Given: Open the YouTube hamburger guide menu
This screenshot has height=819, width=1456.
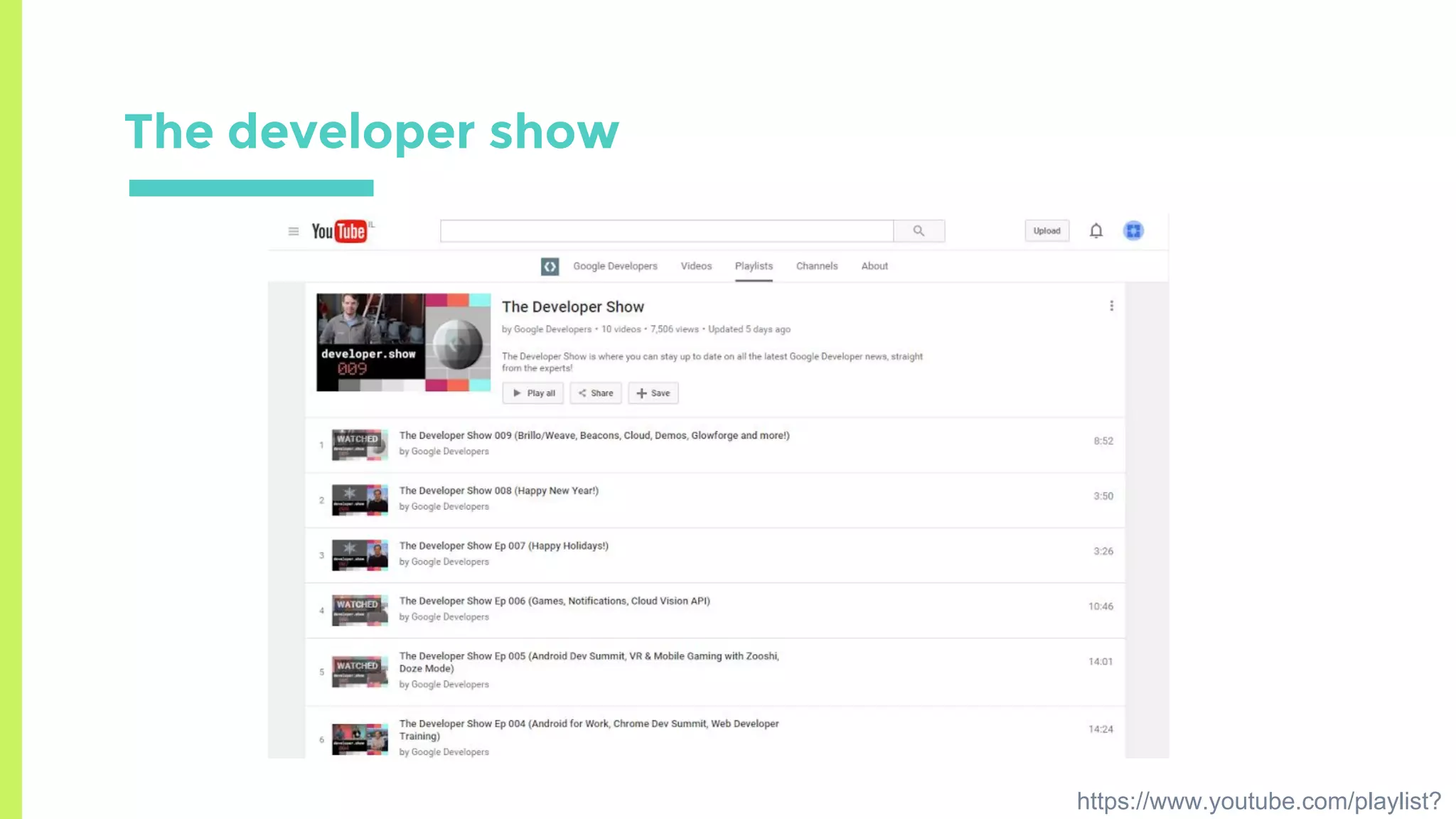Looking at the screenshot, I should pos(293,231).
